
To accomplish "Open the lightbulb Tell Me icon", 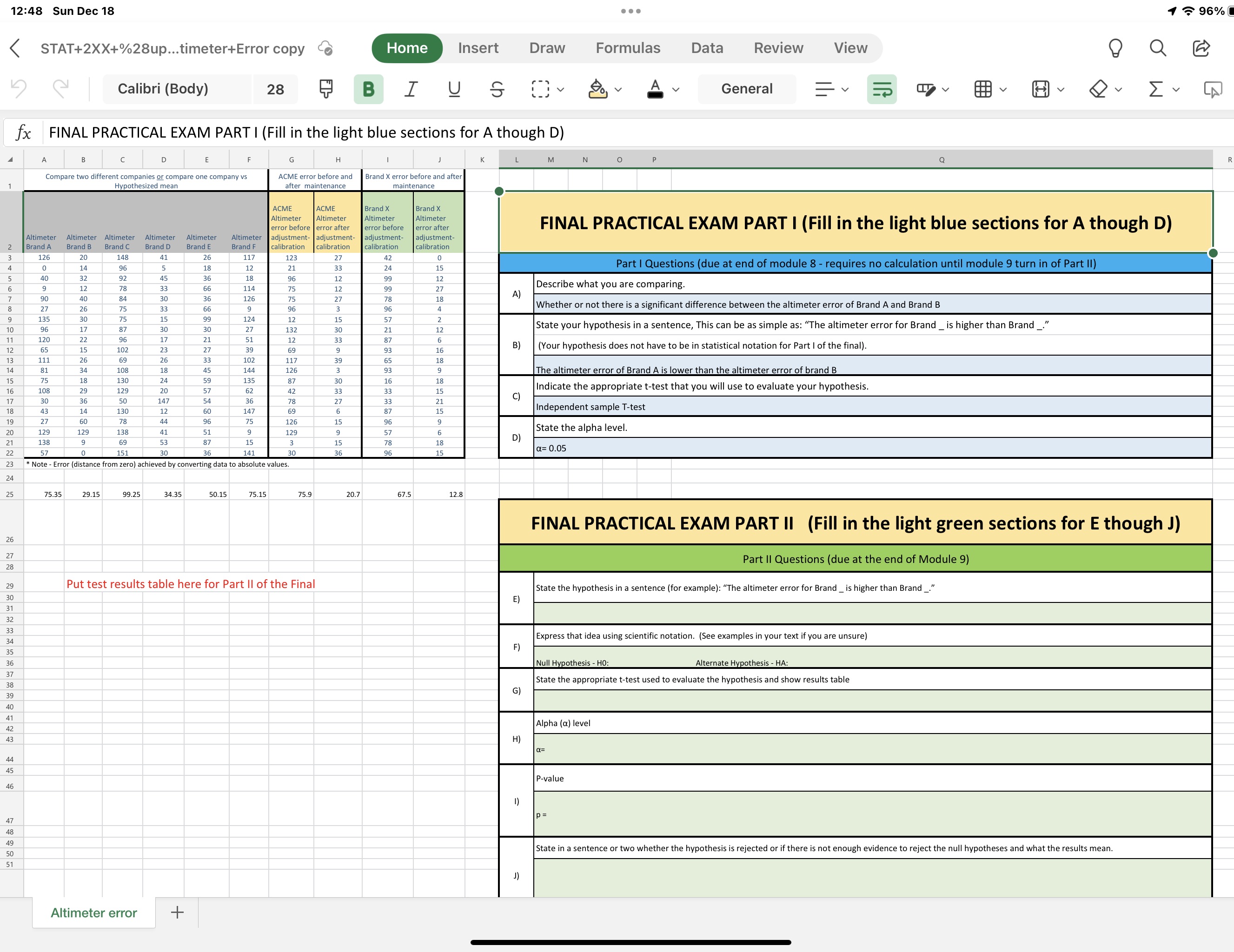I will coord(1115,48).
